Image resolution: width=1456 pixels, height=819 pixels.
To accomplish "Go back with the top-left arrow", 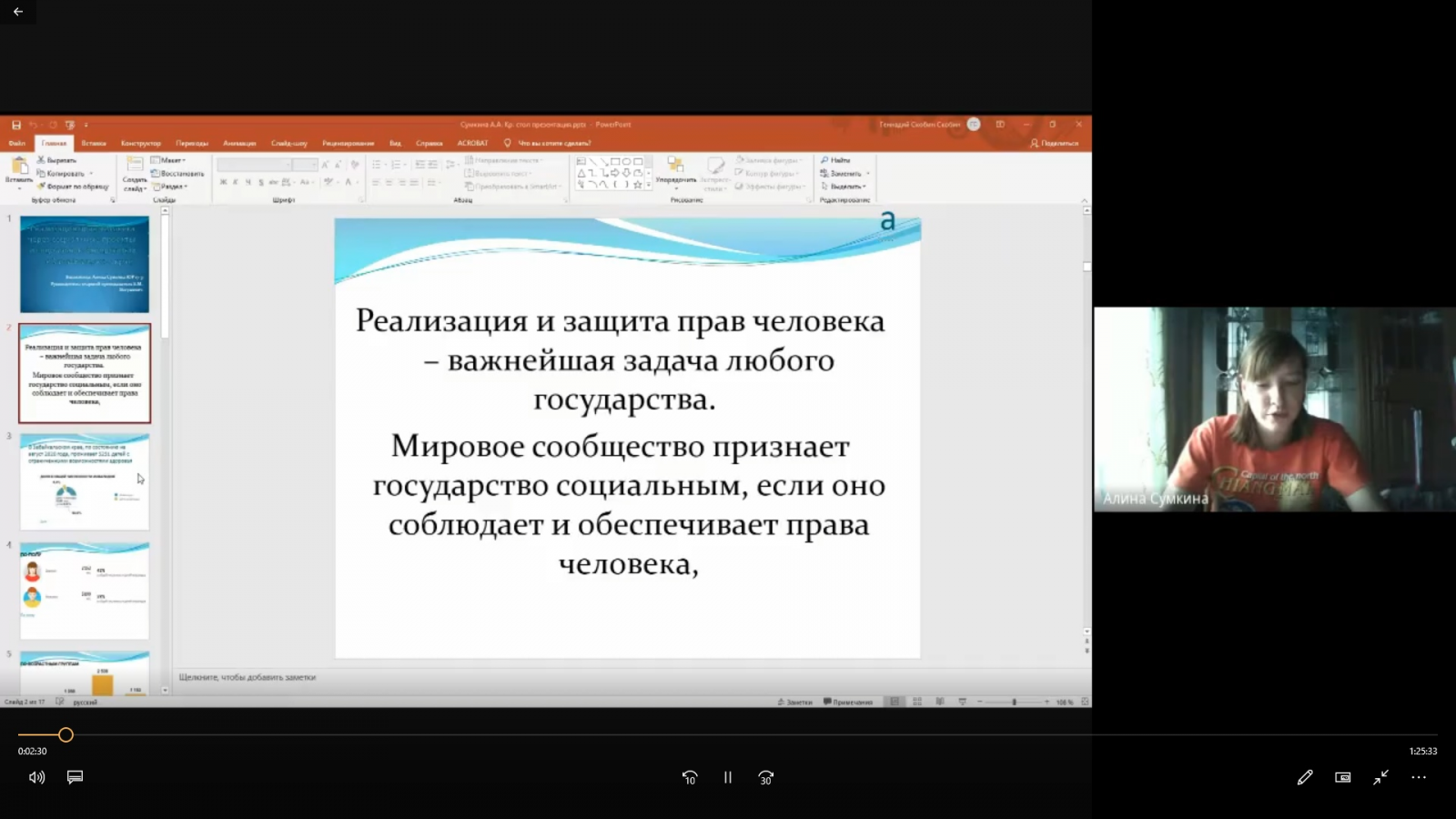I will tap(18, 12).
